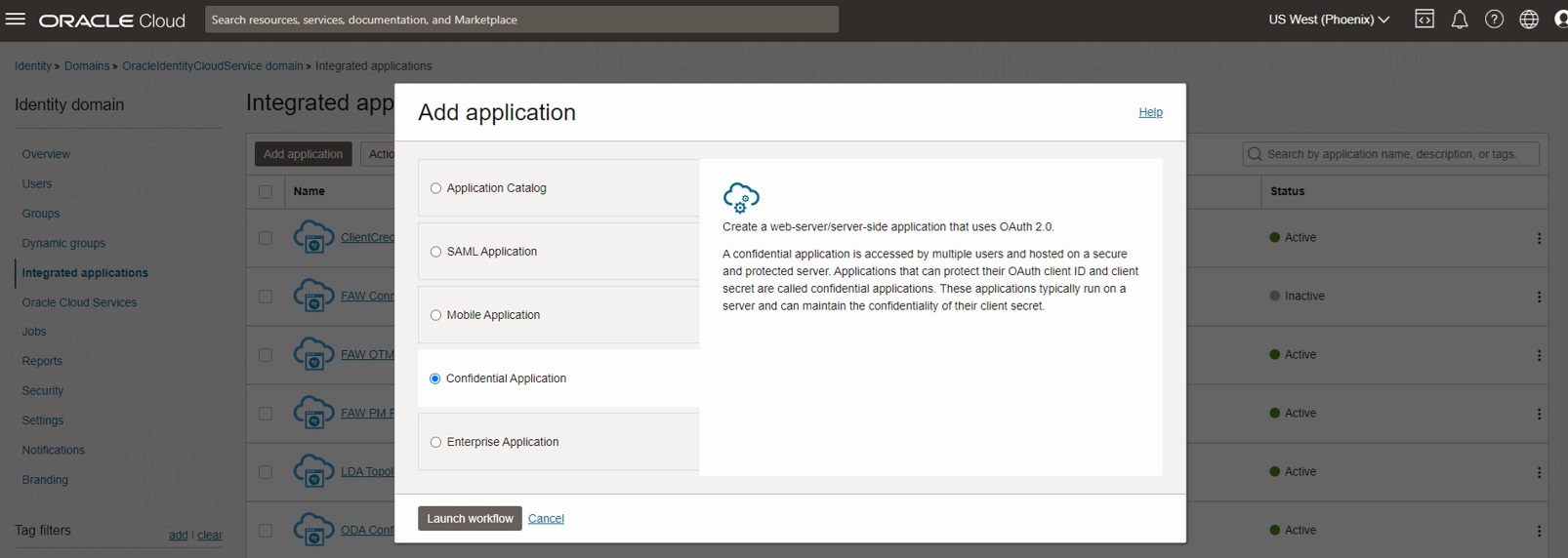Viewport: 1568px width, 558px height.
Task: Click the Oracle Cloud logo
Action: pos(112,20)
